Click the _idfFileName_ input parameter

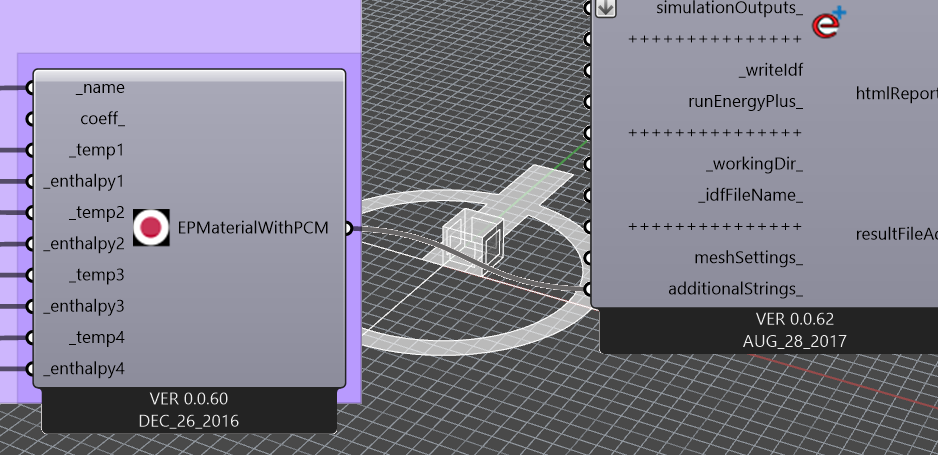click(750, 196)
